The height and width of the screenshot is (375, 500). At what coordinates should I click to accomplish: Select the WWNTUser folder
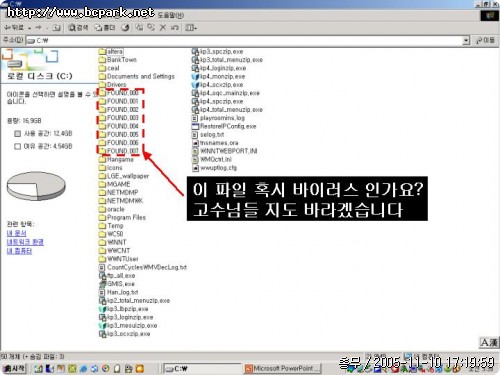pos(119,259)
